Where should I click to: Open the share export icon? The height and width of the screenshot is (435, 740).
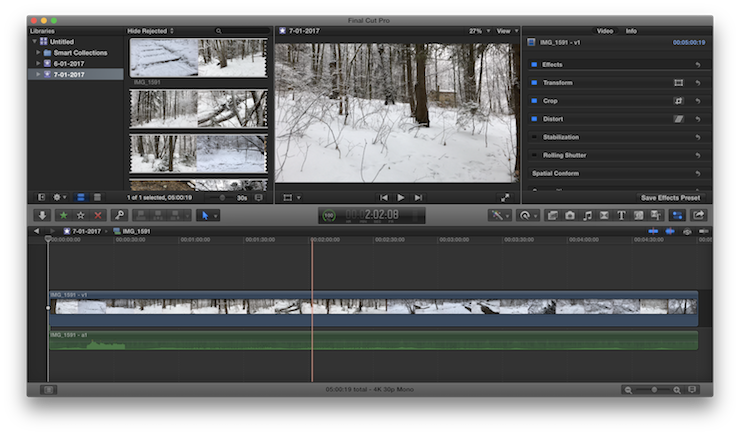tap(698, 215)
